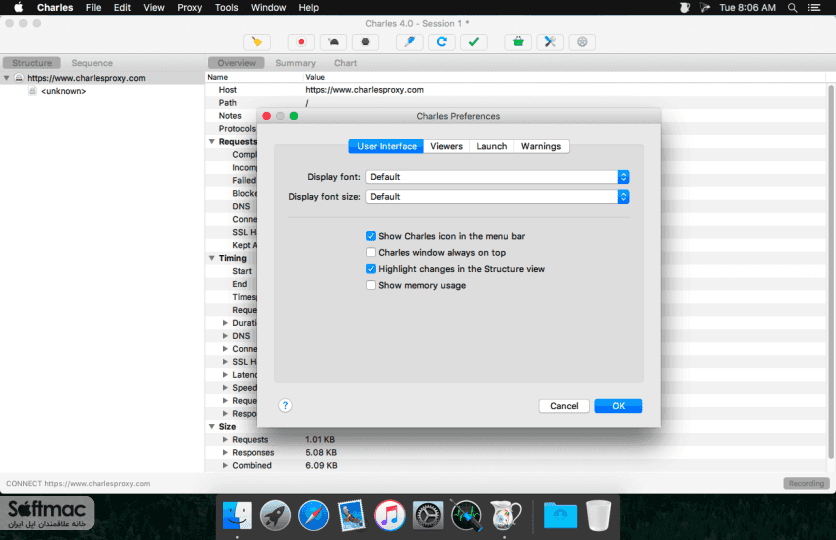This screenshot has width=836, height=540.
Task: Open Tools via the wrench and screwdriver icon
Action: 550,42
